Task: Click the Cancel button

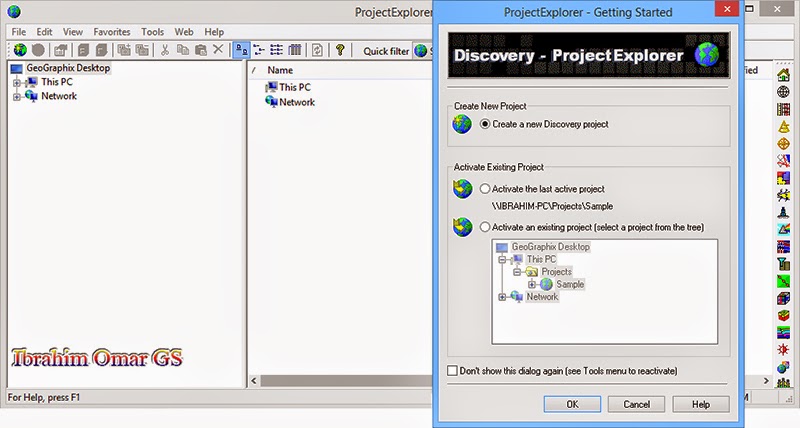Action: 636,404
